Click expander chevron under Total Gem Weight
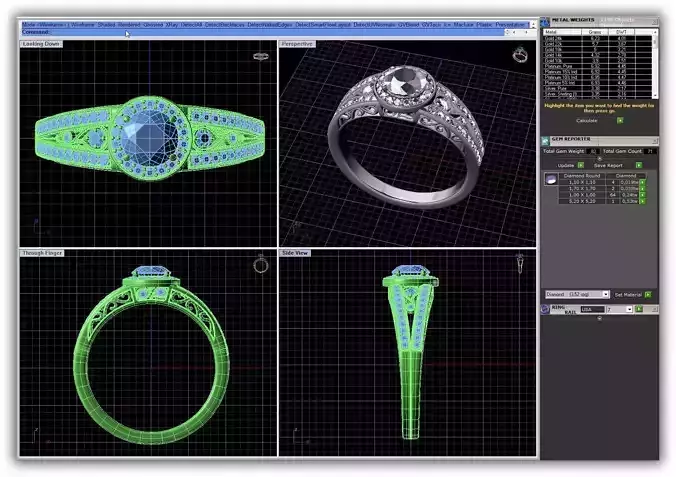The height and width of the screenshot is (477, 676). 599,158
